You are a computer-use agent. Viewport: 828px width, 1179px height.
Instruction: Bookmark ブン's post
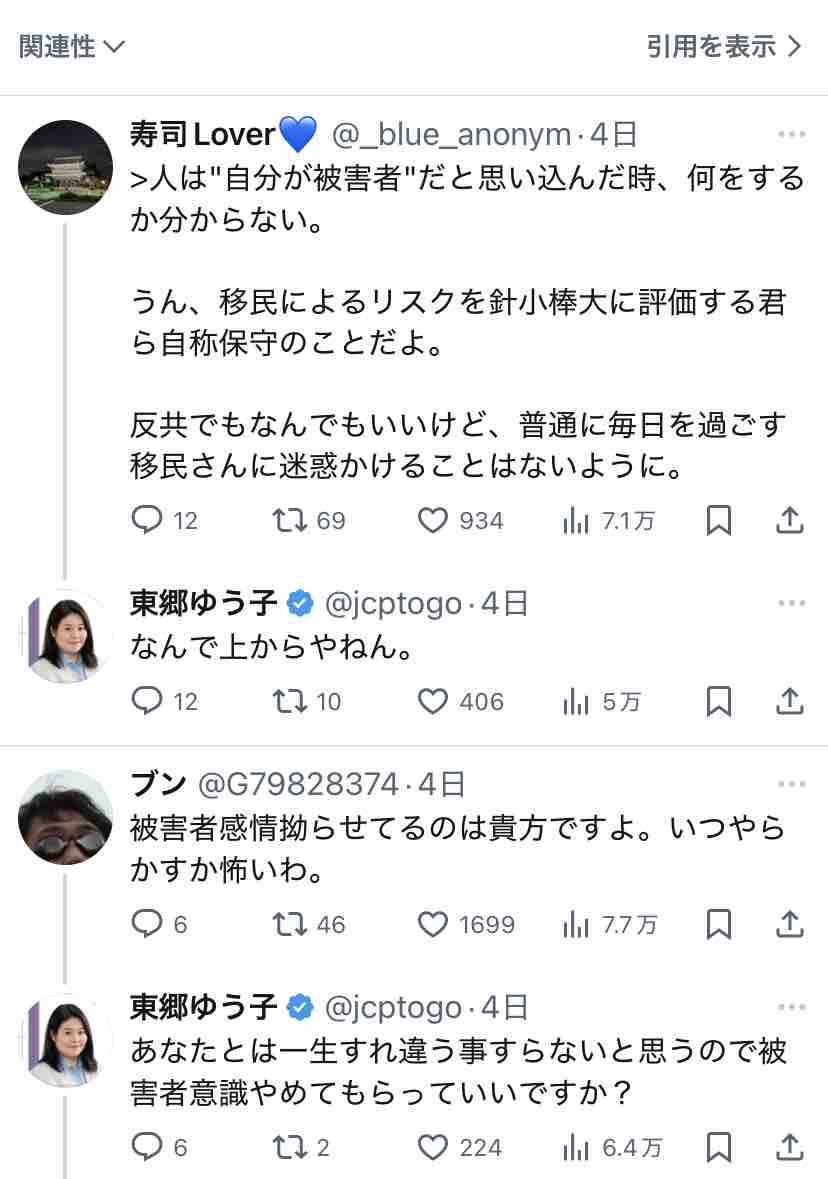point(718,924)
